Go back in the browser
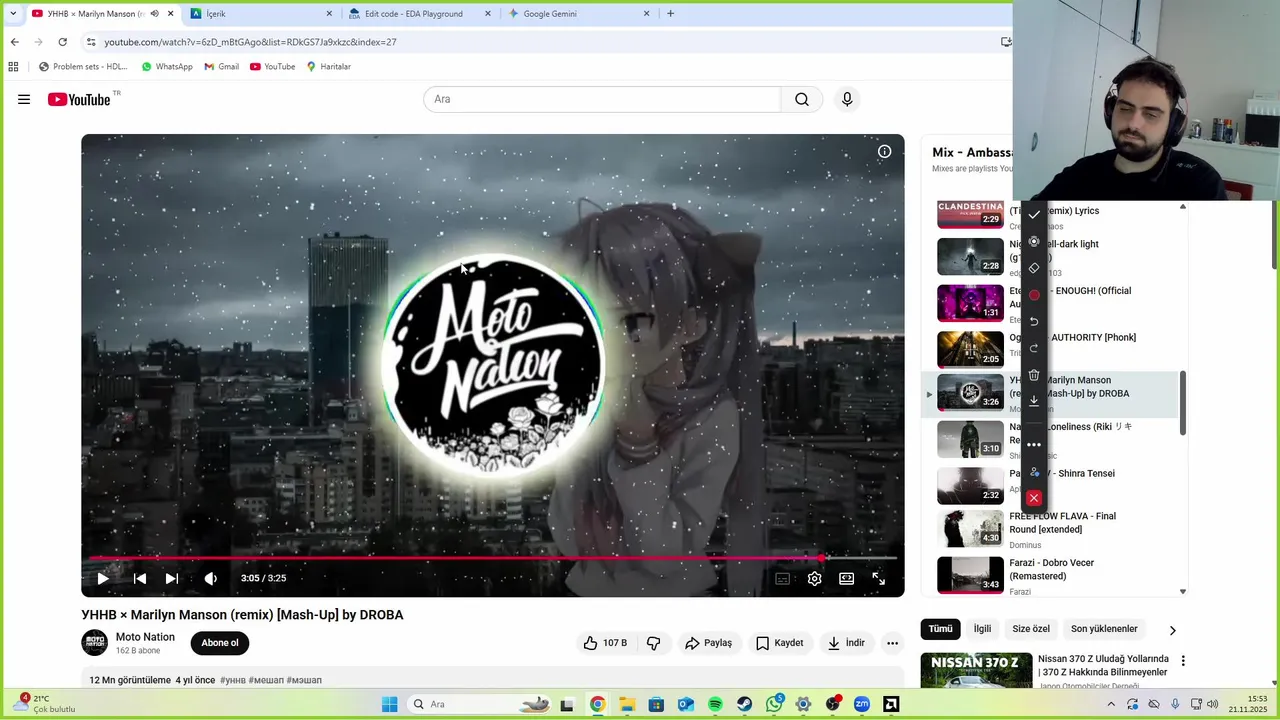 point(14,42)
